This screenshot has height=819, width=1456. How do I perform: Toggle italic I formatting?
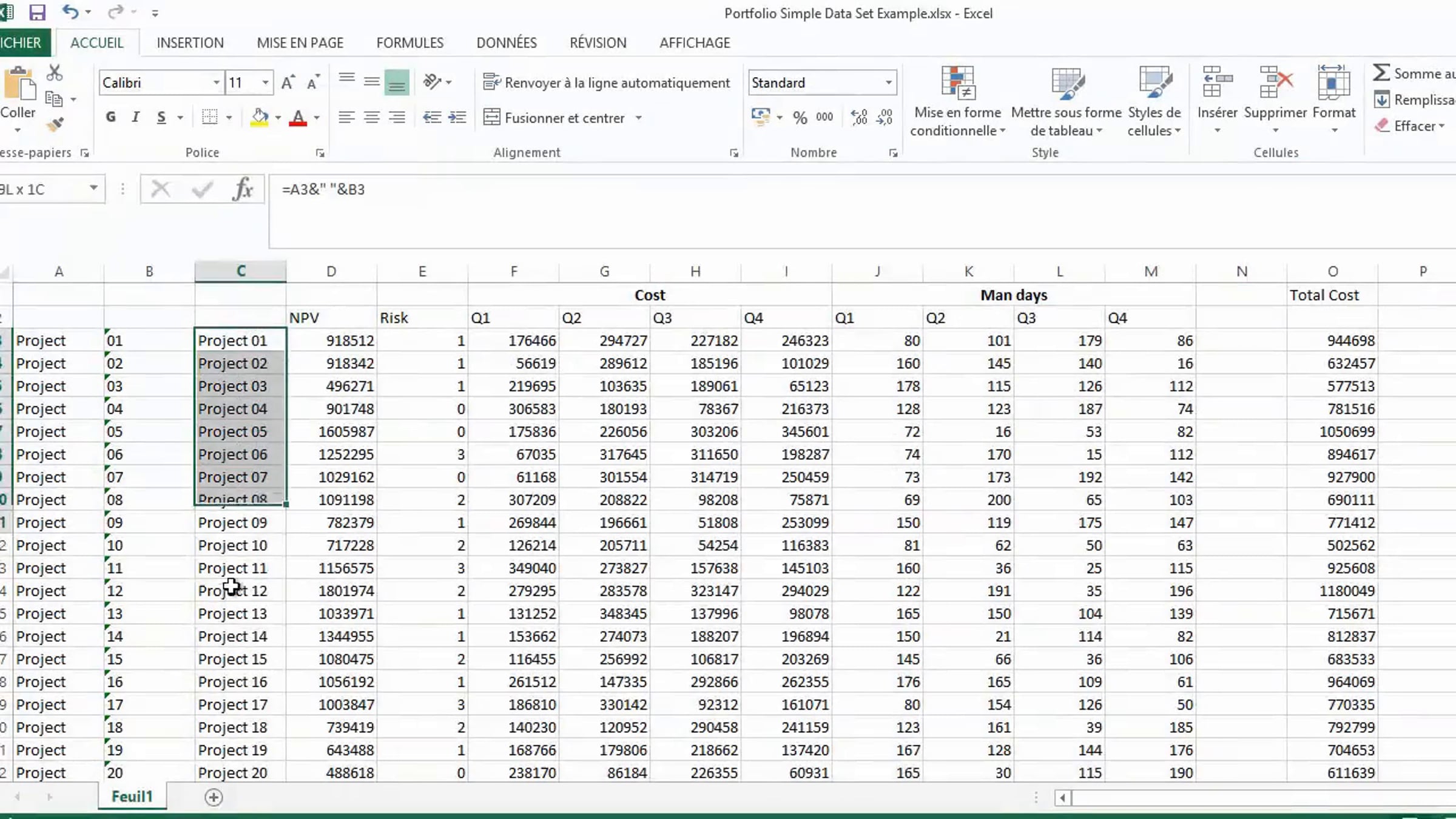[x=135, y=118]
